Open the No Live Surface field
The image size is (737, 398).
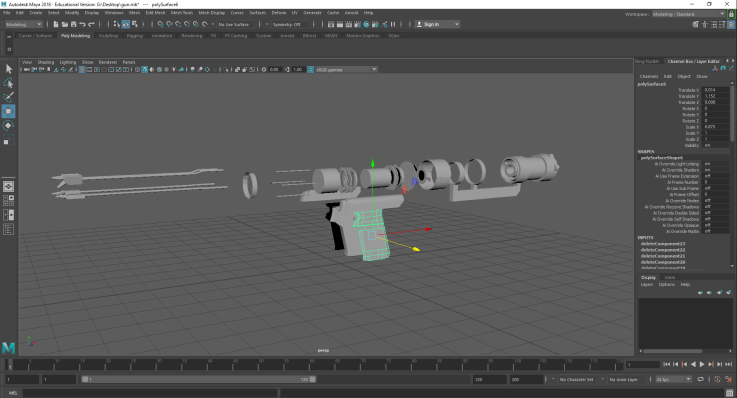(x=235, y=24)
